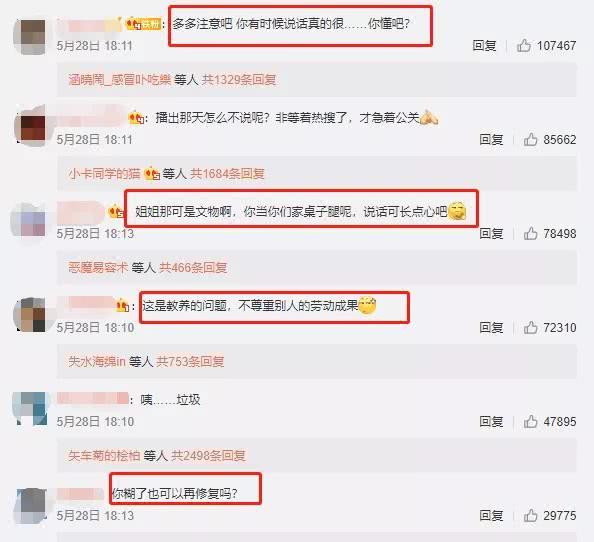Image resolution: width=594 pixels, height=542 pixels.
Task: Open the first commenter's avatar
Action: [x=30, y=36]
